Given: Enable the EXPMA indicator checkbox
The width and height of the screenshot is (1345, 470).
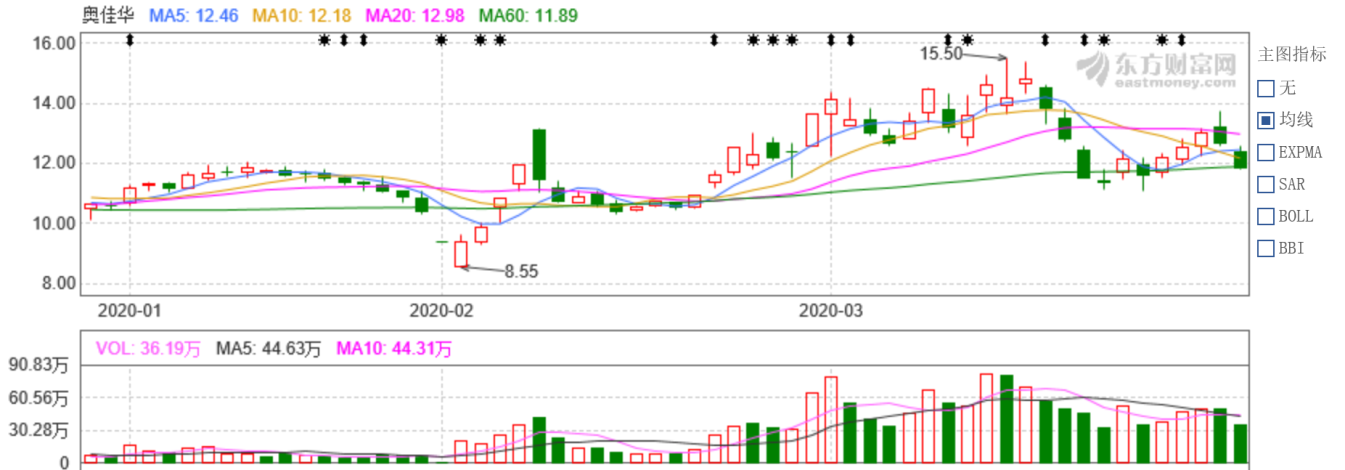Looking at the screenshot, I should [1265, 152].
